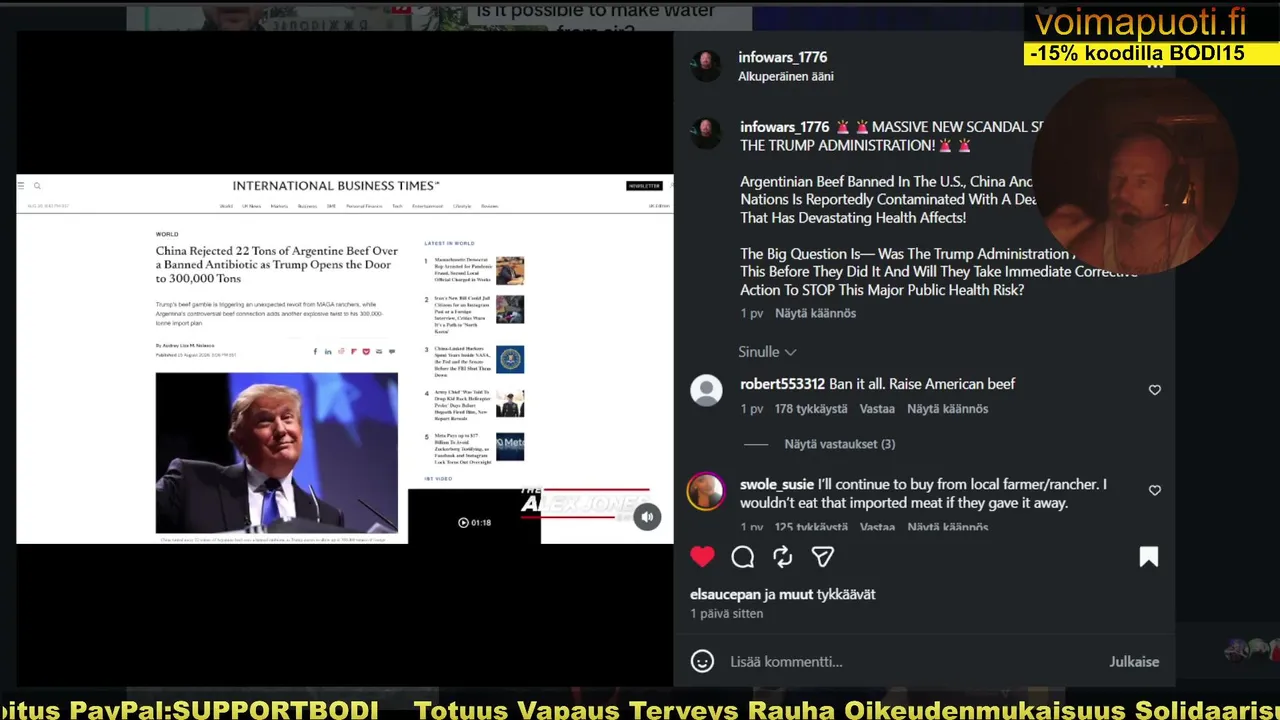The height and width of the screenshot is (720, 1280).
Task: Open the FBI seal story thumbnail
Action: 510,359
